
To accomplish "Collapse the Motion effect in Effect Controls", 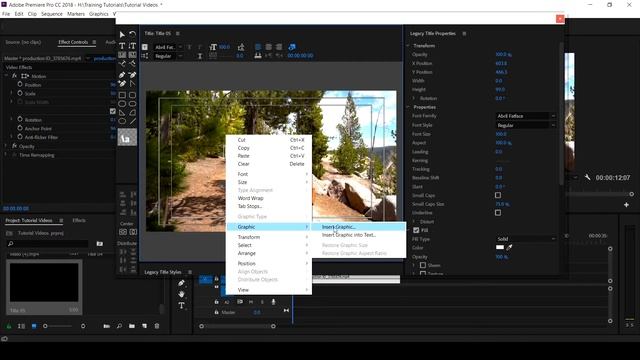I will 6,76.
